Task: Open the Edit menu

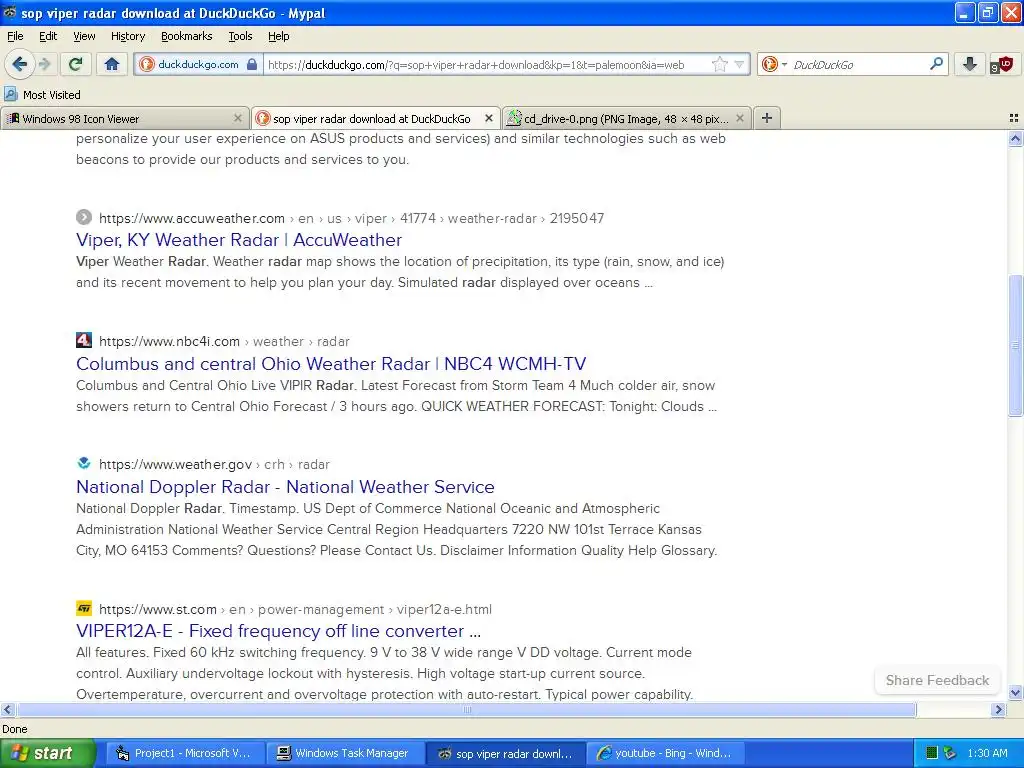Action: point(48,36)
